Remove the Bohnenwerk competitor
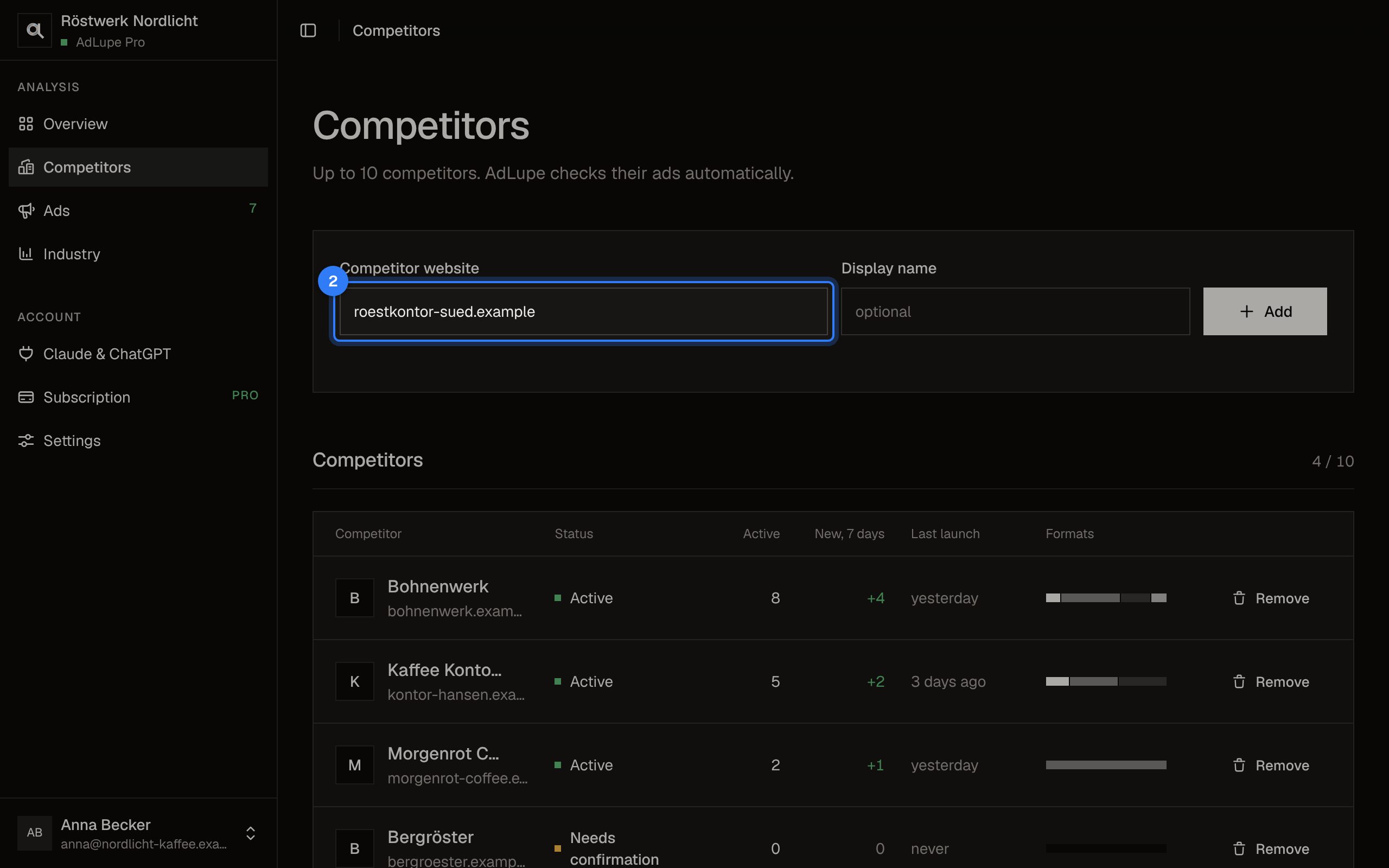Screen dimensions: 1389x868 pyautogui.click(x=1271, y=598)
